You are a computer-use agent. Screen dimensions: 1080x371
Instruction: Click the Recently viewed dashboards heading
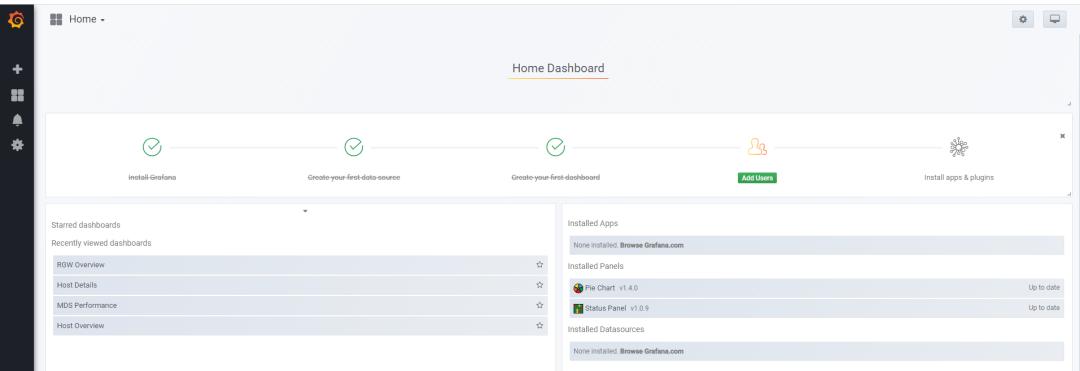click(x=101, y=243)
